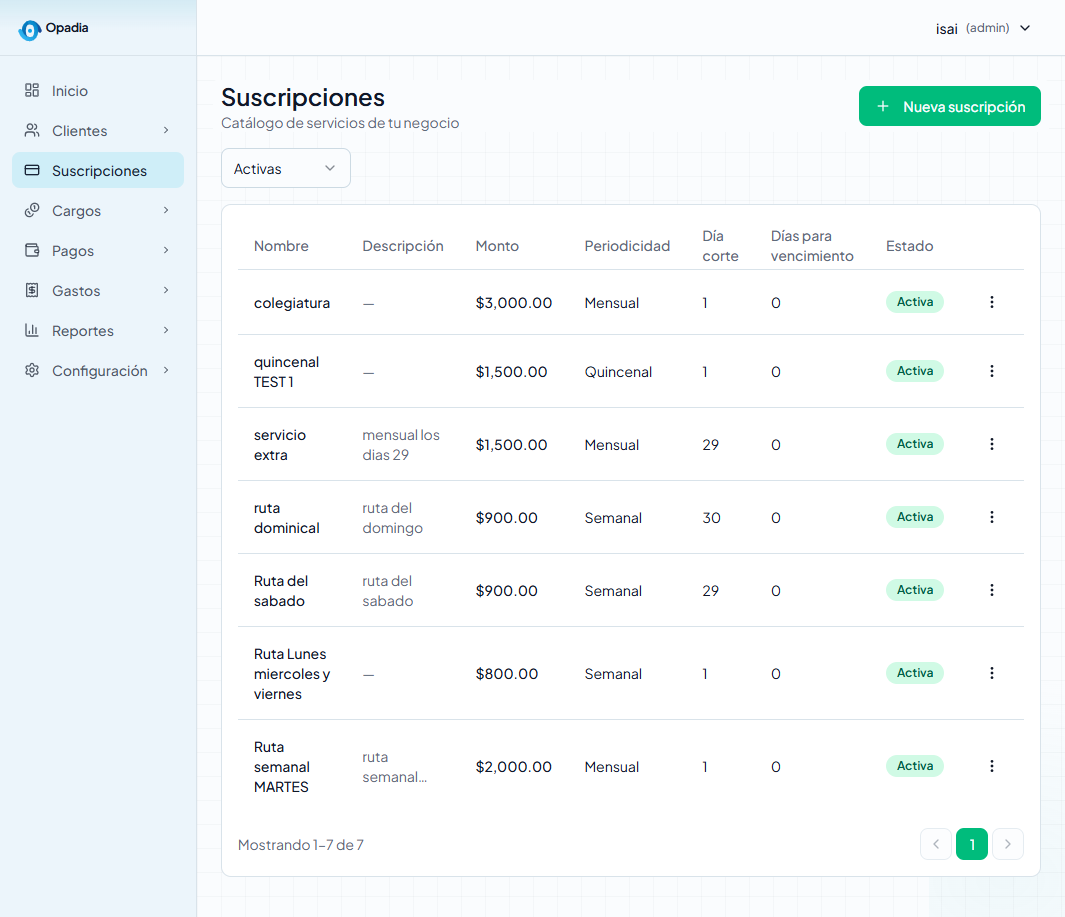1065x917 pixels.
Task: Click the Nueva suscripción button
Action: [950, 106]
